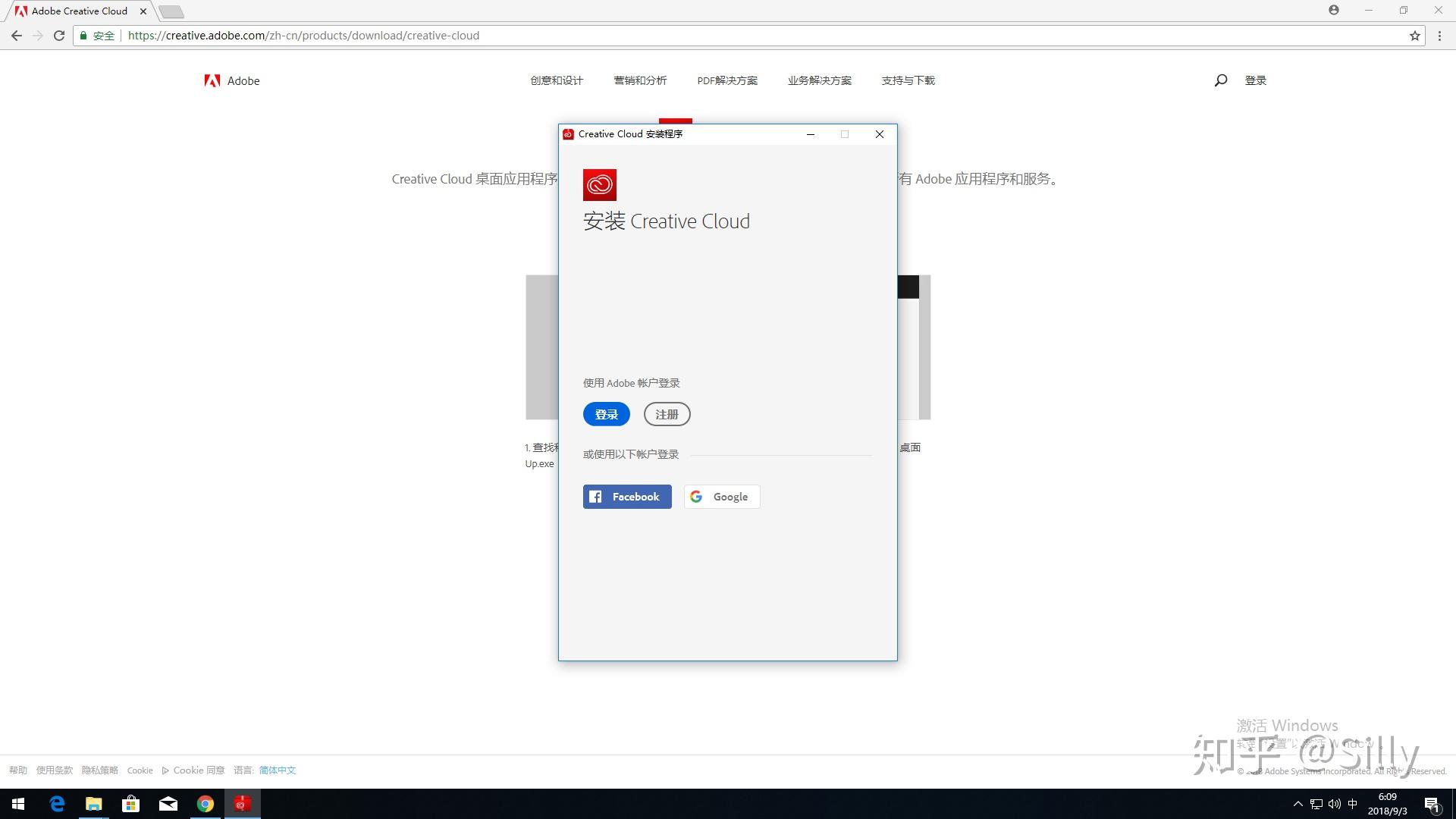
Task: Click the 登录 link in page header
Action: [1255, 80]
